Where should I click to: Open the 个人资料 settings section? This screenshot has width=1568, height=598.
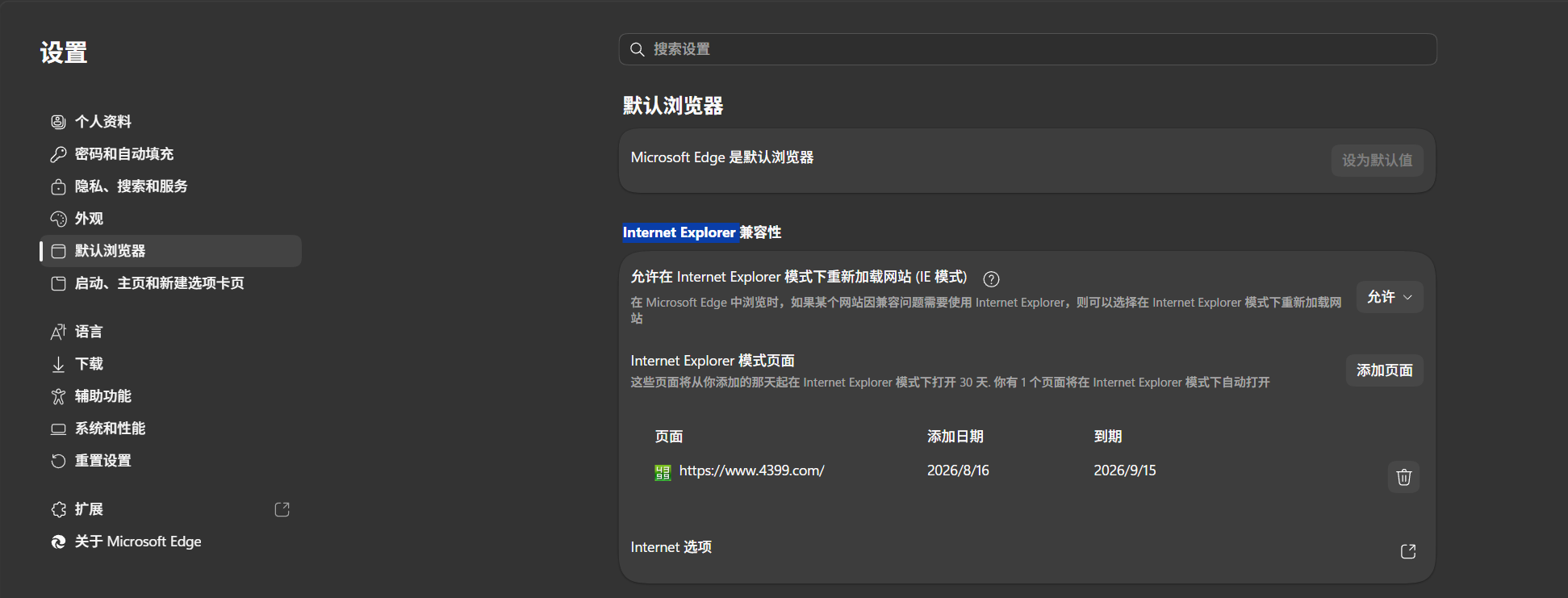point(170,122)
